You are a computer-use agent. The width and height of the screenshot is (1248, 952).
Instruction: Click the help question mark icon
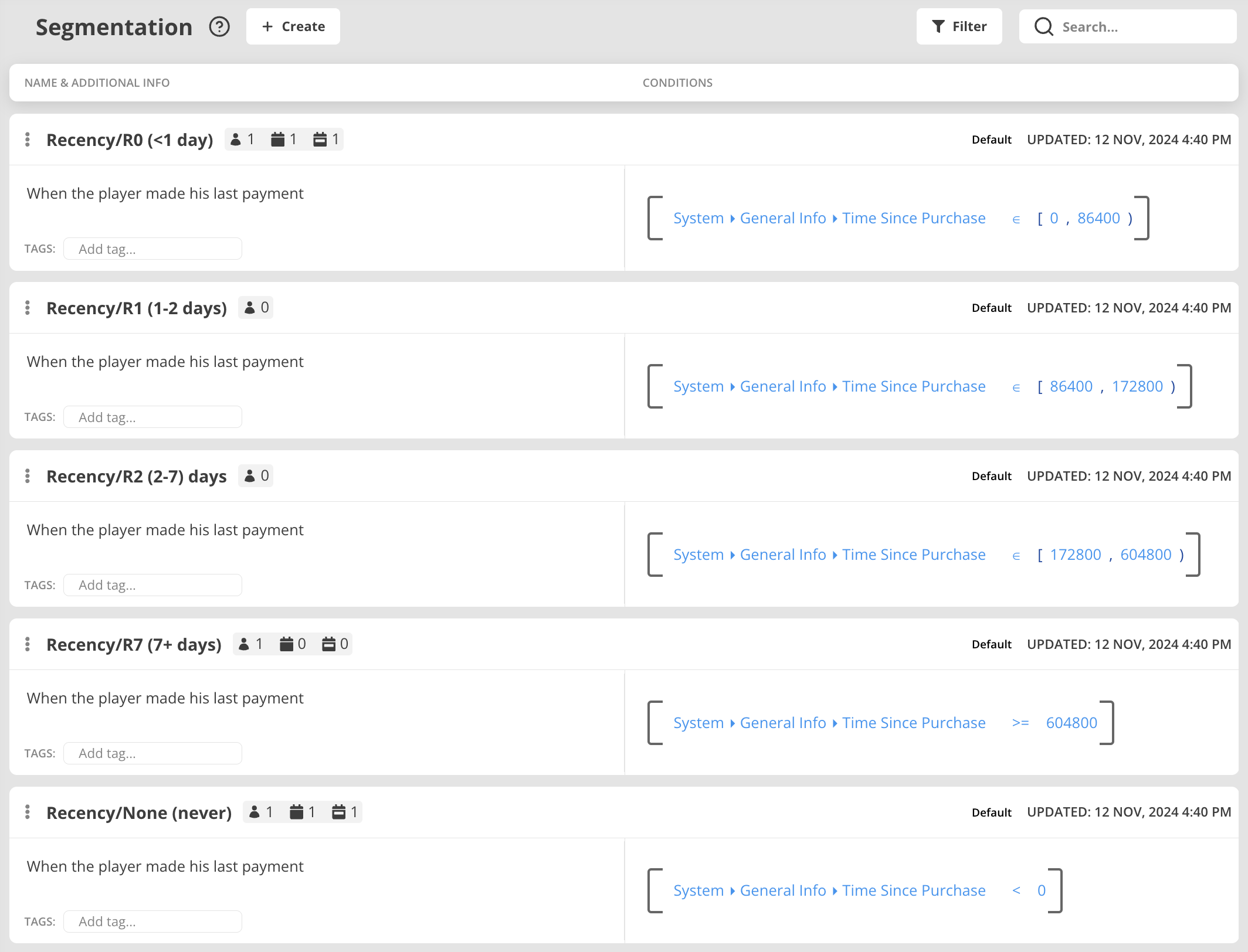point(219,27)
